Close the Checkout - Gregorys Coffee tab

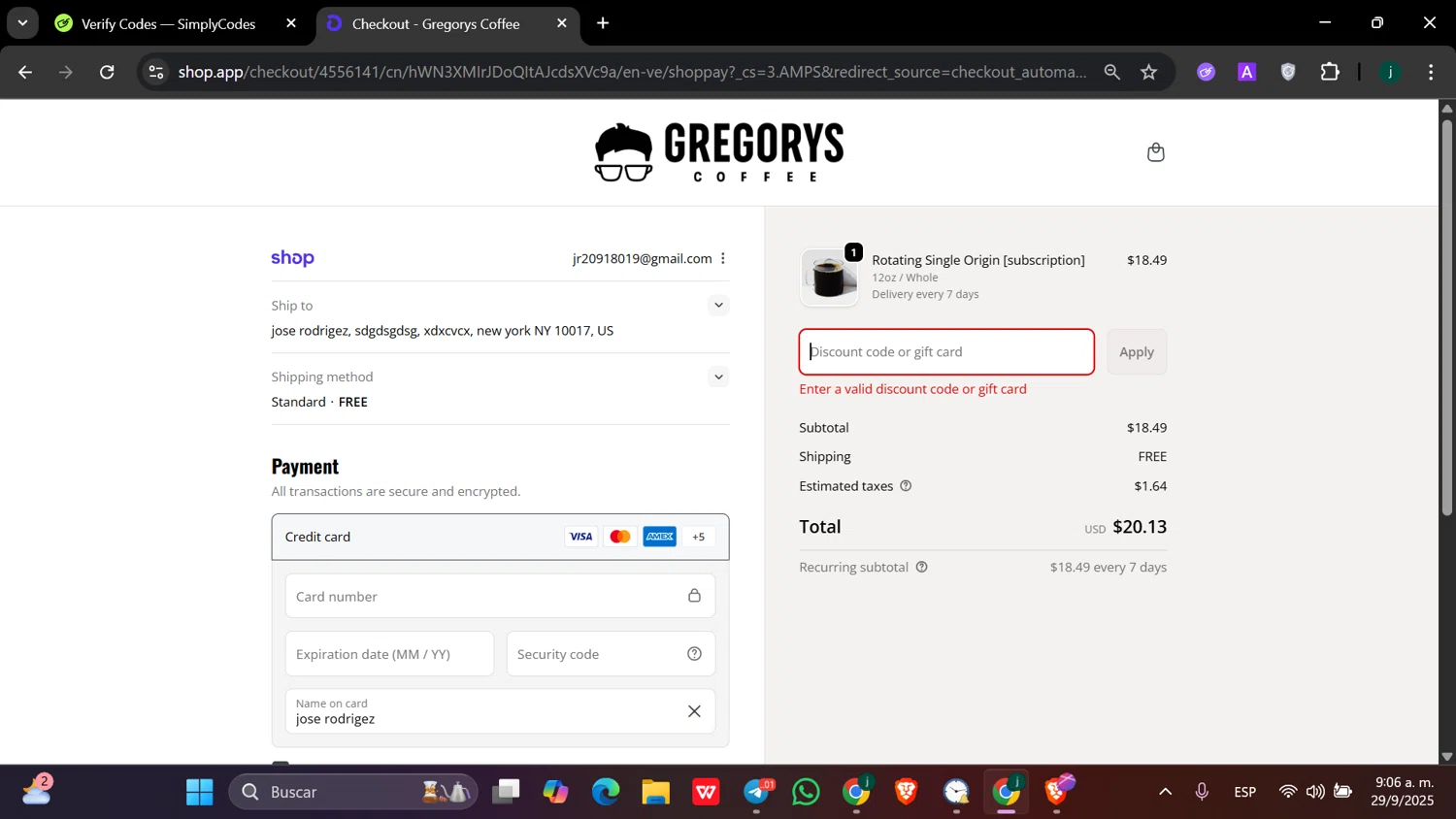tap(561, 23)
